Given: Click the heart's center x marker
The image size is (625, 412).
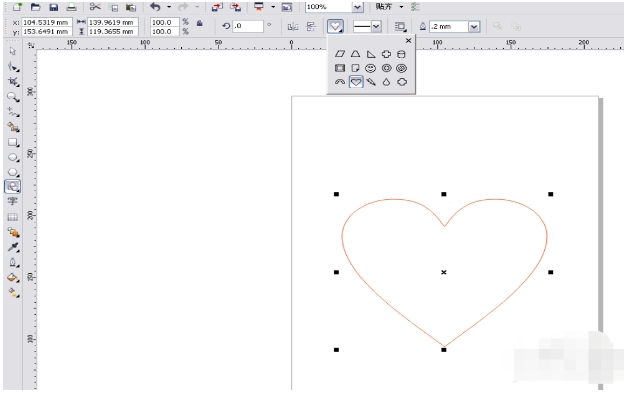Looking at the screenshot, I should (444, 272).
